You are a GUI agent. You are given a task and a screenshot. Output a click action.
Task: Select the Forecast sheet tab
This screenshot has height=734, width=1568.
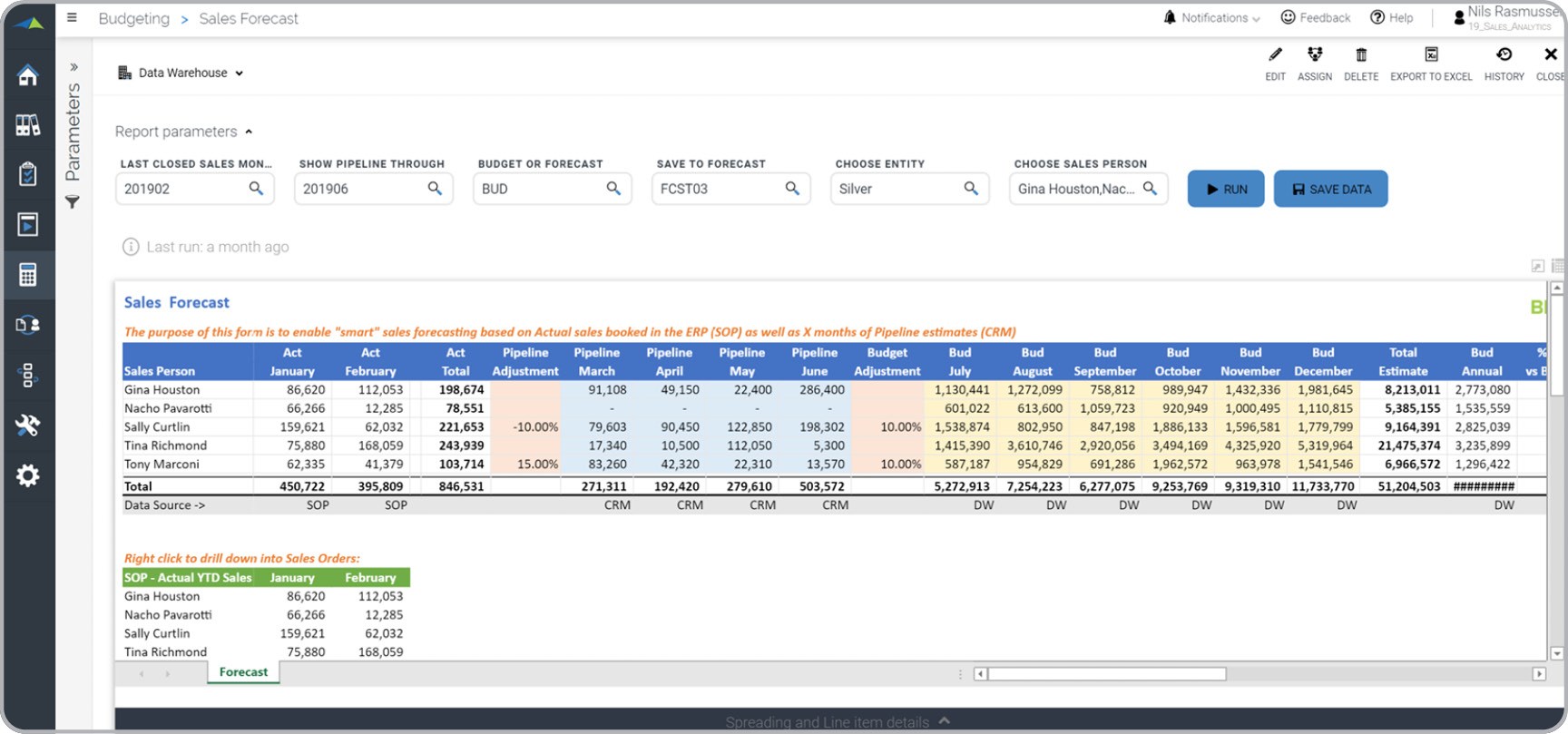[x=243, y=672]
